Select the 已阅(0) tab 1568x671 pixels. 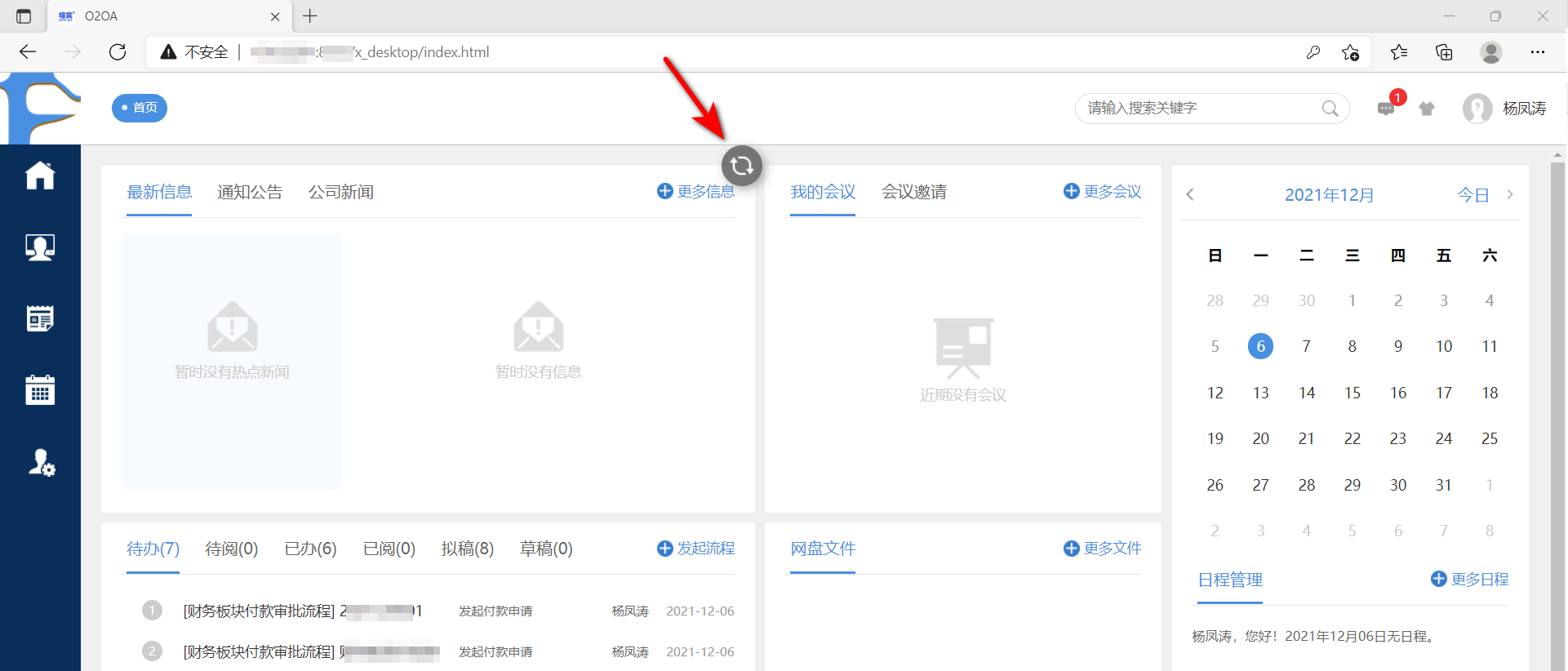click(x=389, y=549)
